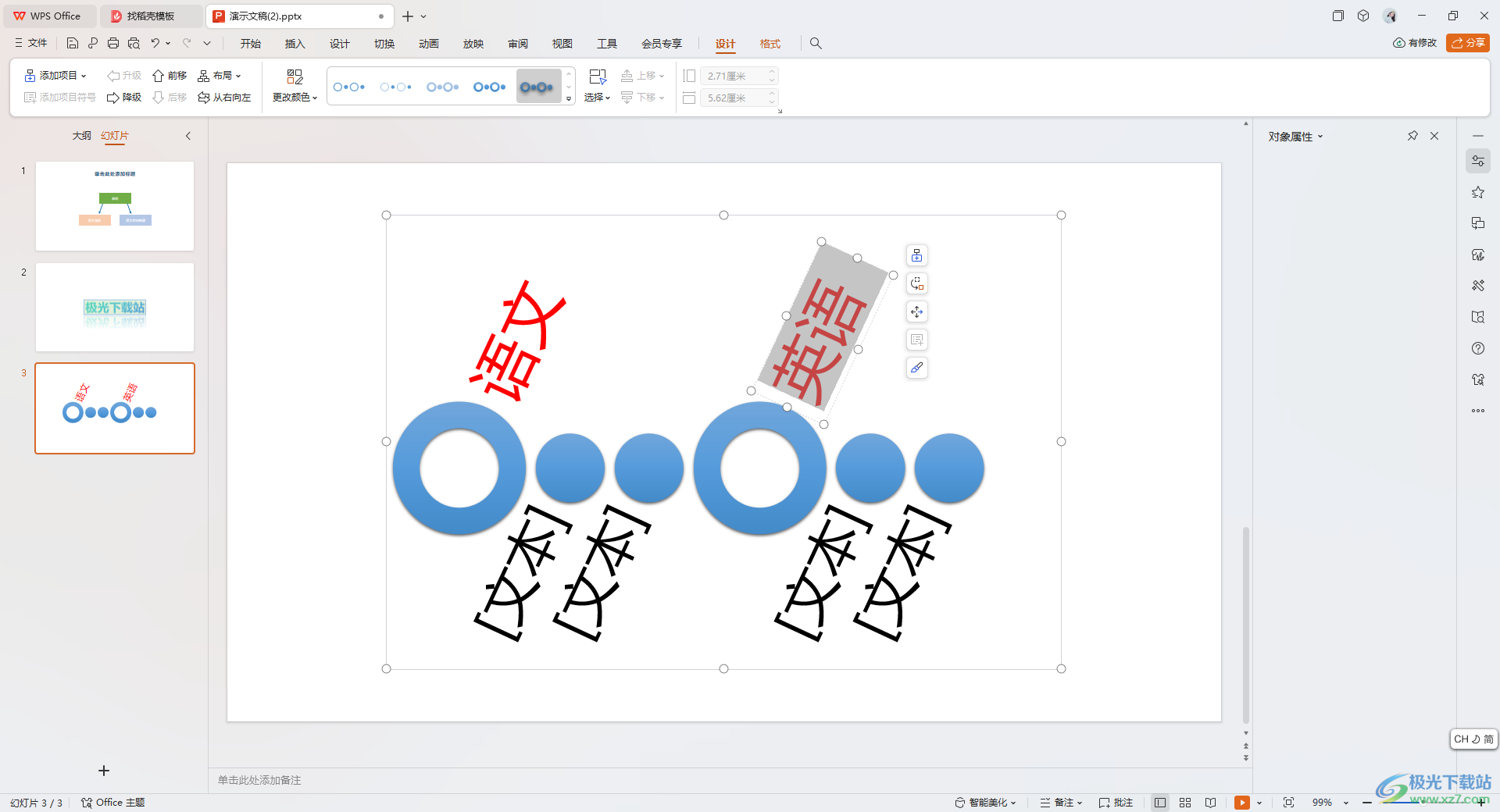Screen dimensions: 1500x812
Task: Open more options (…) in right sidebar
Action: click(1478, 411)
